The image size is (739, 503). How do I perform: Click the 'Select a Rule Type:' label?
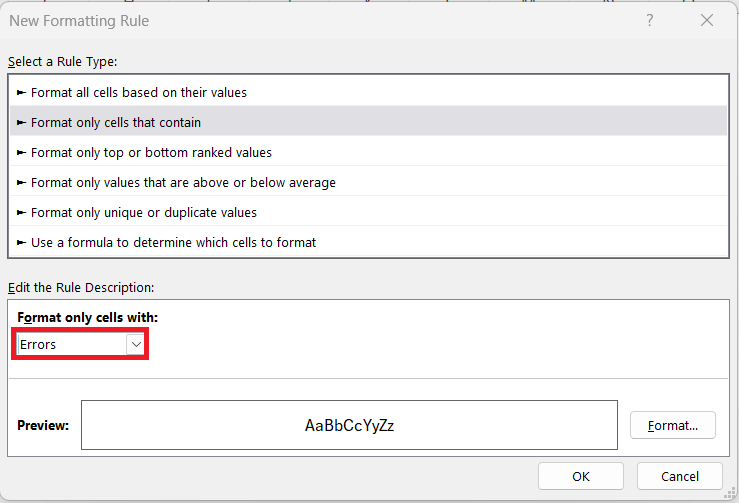point(63,62)
